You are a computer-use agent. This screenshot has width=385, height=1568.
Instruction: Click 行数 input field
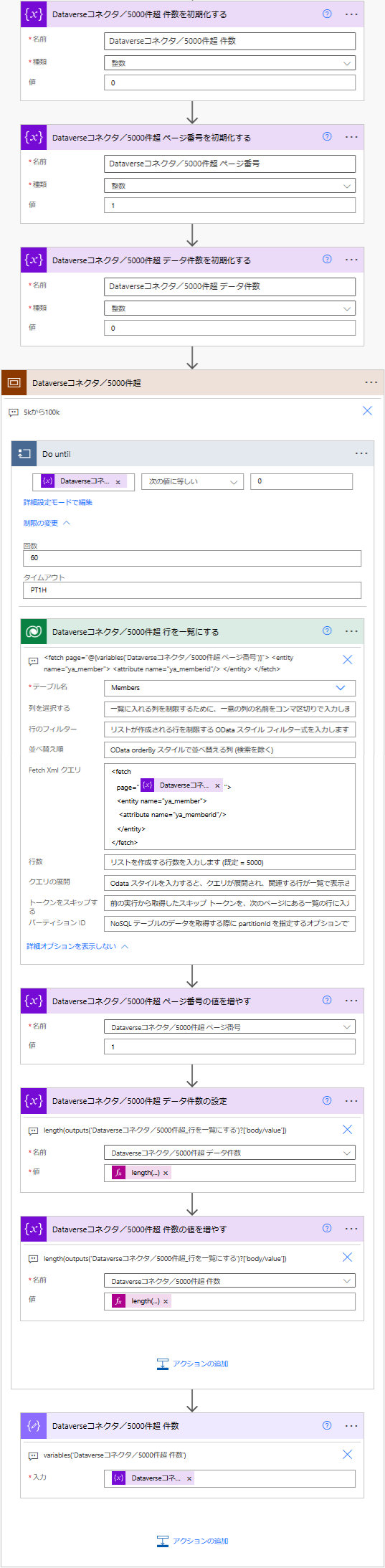point(229,862)
